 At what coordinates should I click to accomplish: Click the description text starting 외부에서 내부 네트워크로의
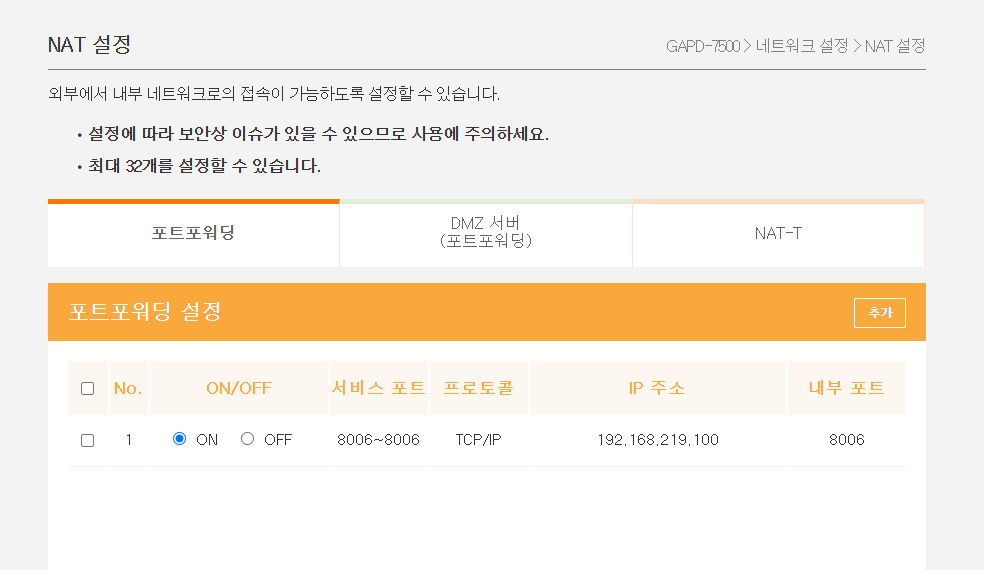pos(274,94)
